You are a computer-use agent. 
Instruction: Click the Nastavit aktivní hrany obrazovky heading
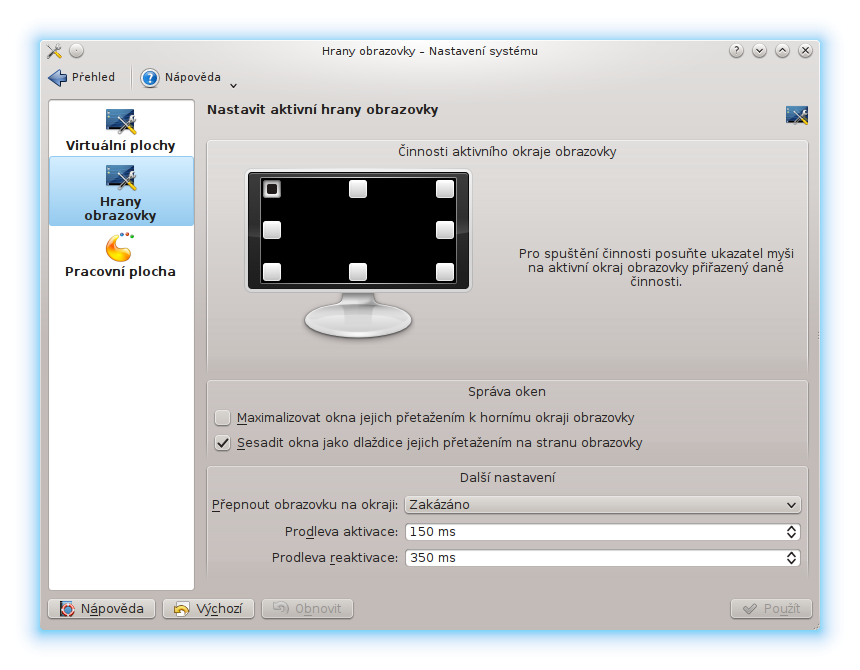click(x=322, y=110)
